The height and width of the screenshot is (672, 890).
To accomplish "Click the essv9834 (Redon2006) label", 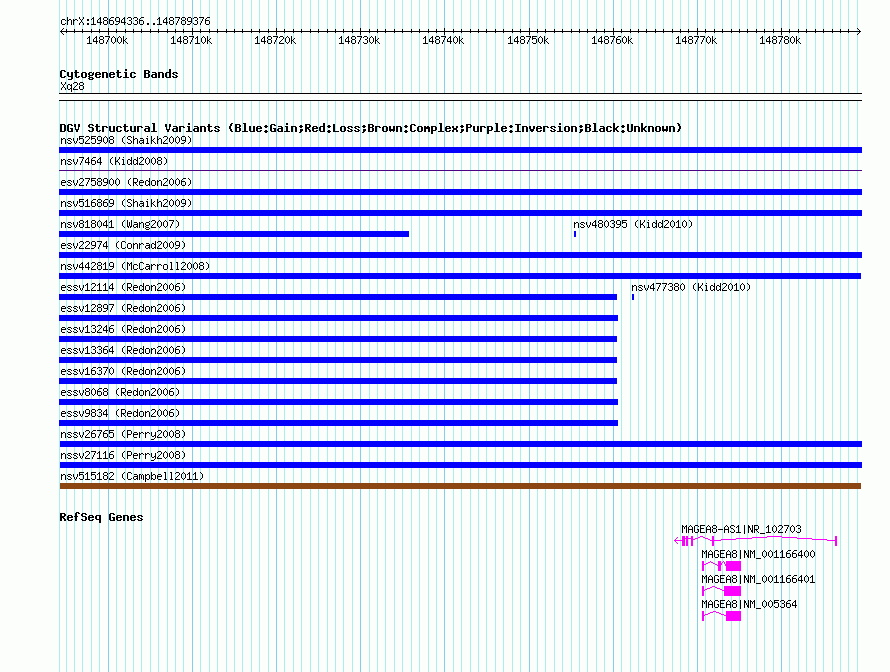I will (x=120, y=413).
